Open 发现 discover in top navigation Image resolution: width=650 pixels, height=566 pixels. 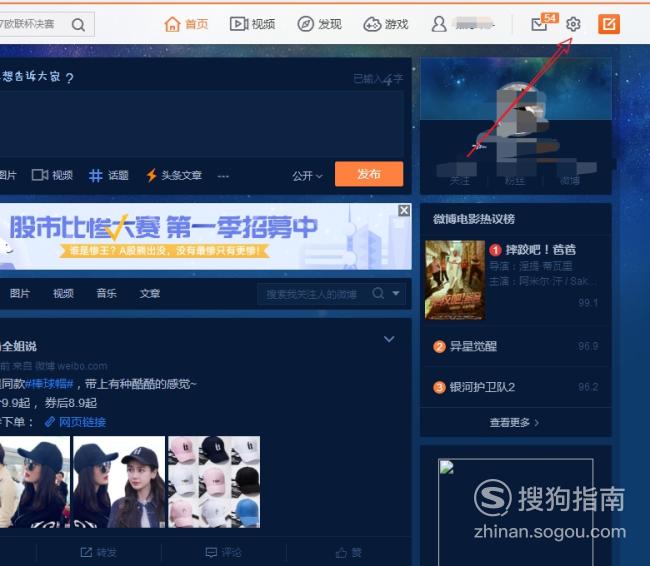pos(319,24)
